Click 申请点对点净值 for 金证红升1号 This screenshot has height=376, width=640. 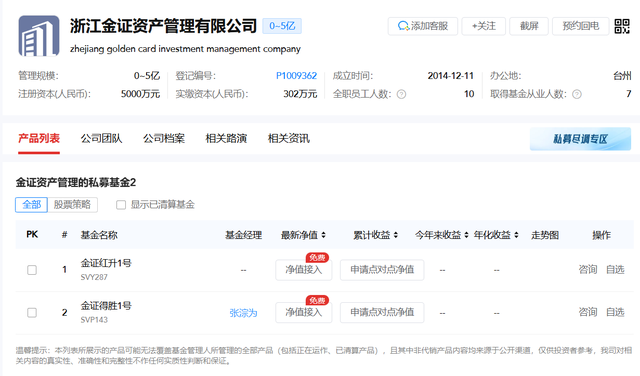pyautogui.click(x=382, y=270)
